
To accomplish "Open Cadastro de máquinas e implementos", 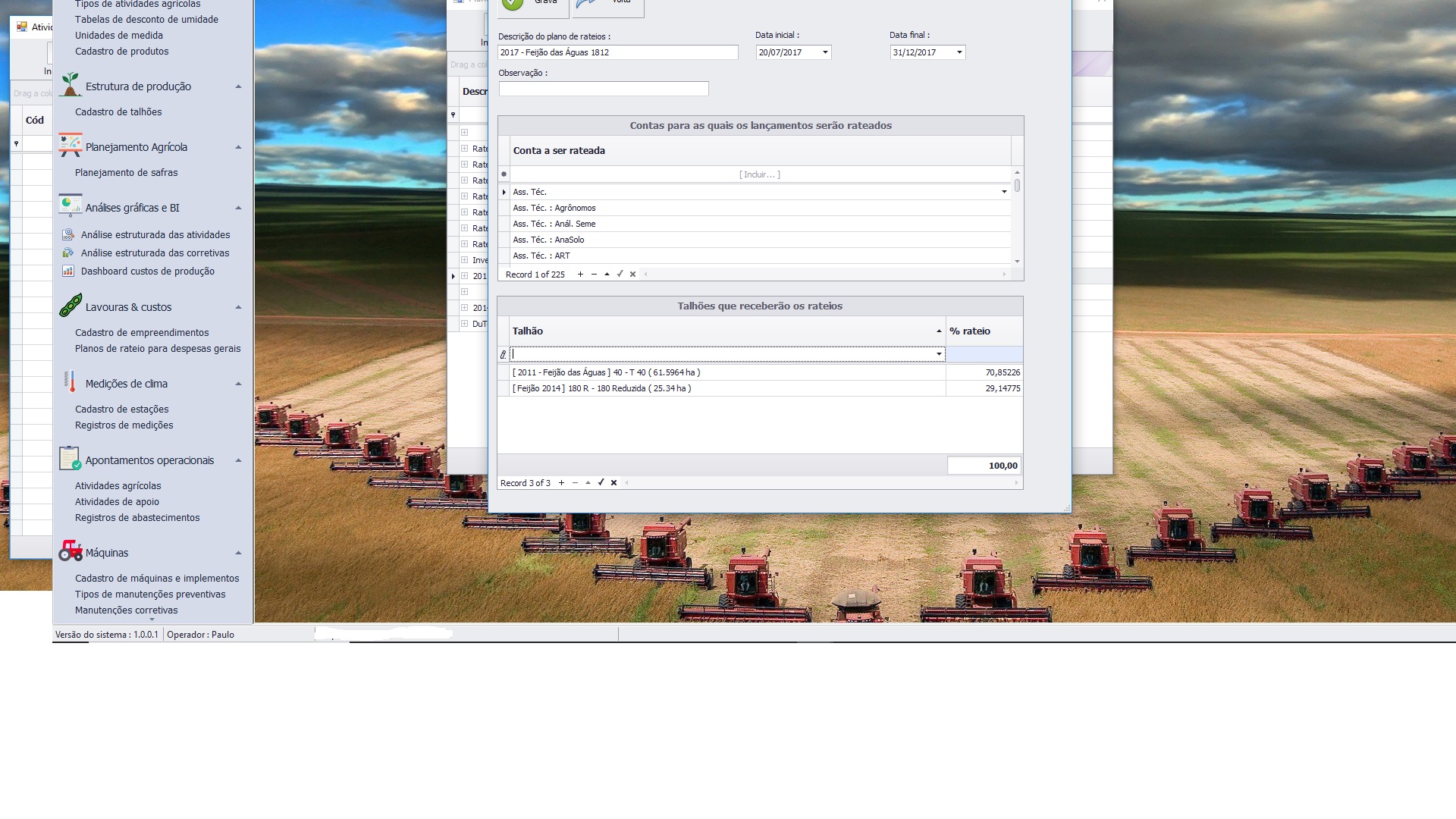I will click(157, 579).
